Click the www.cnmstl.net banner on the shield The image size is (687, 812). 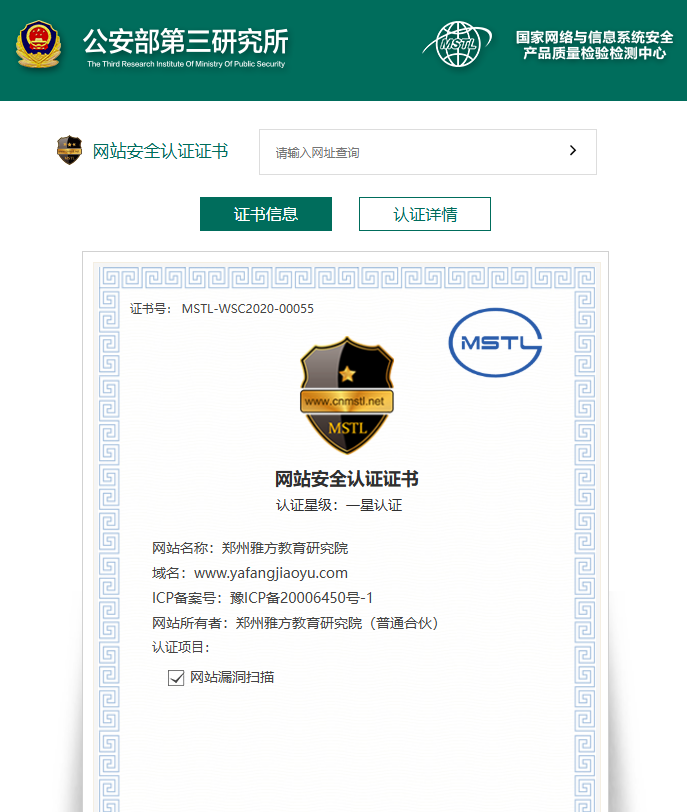click(x=347, y=401)
